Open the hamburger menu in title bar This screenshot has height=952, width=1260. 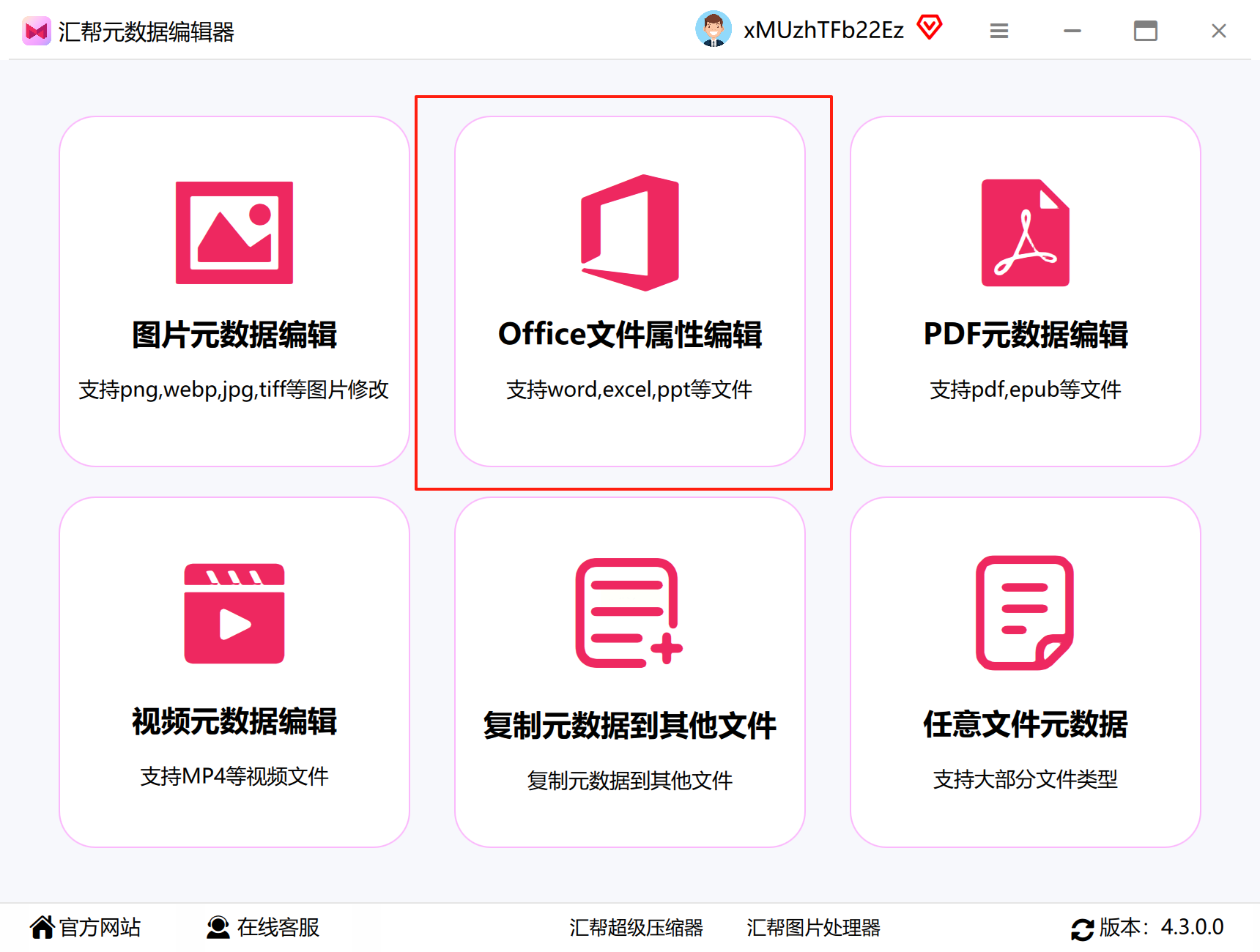click(999, 31)
